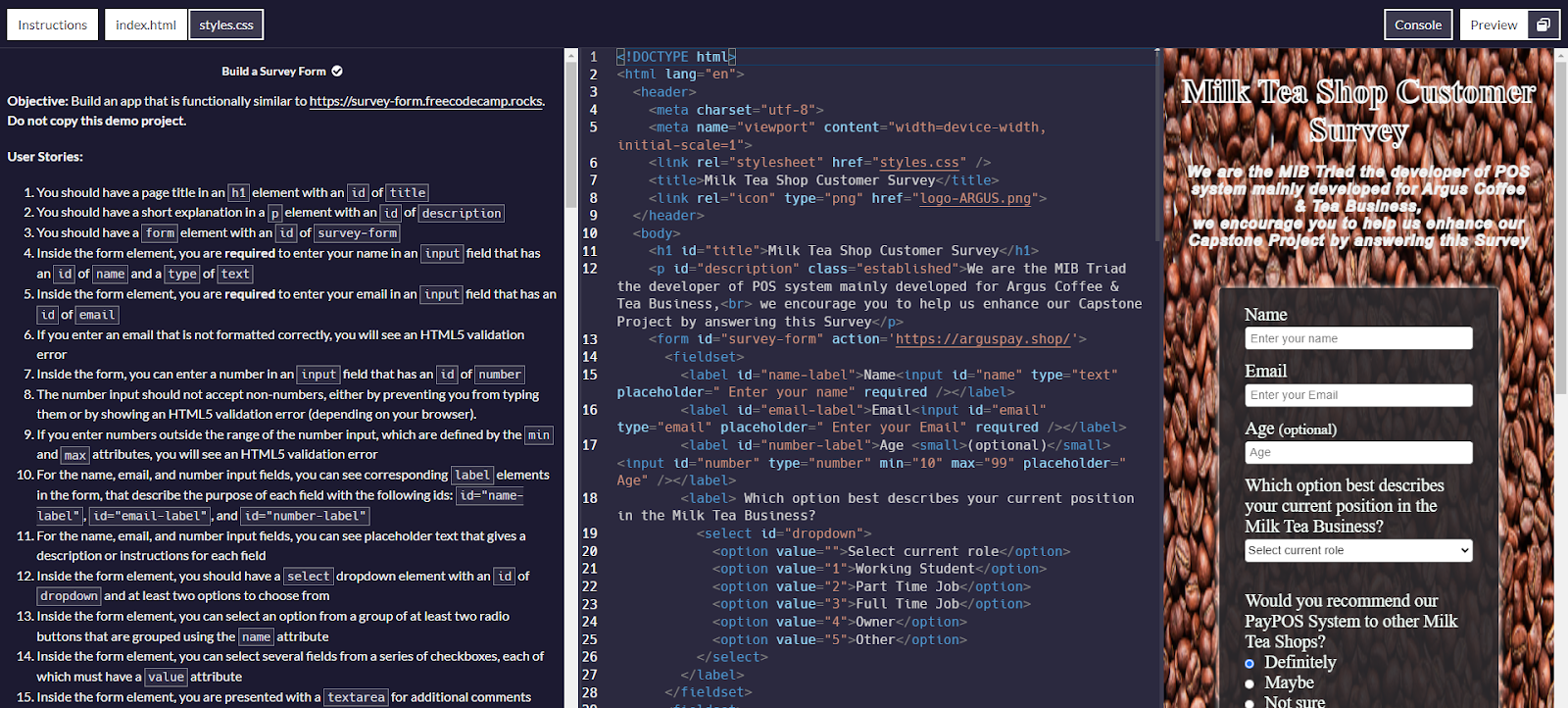Open the Select current role dropdown
Screen dimensions: 1568x708
coord(1358,550)
